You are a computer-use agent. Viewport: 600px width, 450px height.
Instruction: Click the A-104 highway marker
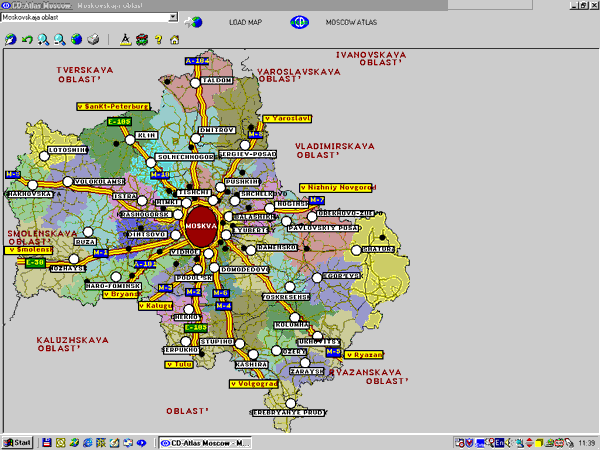pyautogui.click(x=197, y=61)
